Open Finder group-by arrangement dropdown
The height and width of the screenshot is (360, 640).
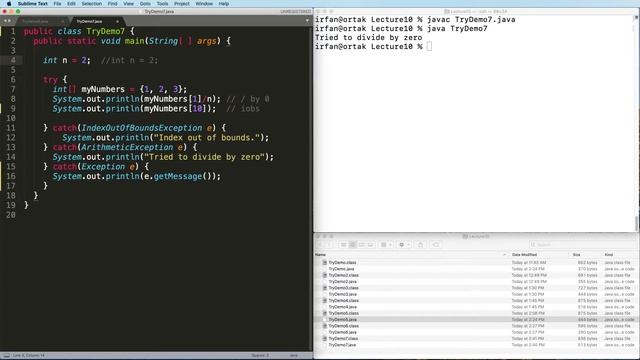click(386, 245)
